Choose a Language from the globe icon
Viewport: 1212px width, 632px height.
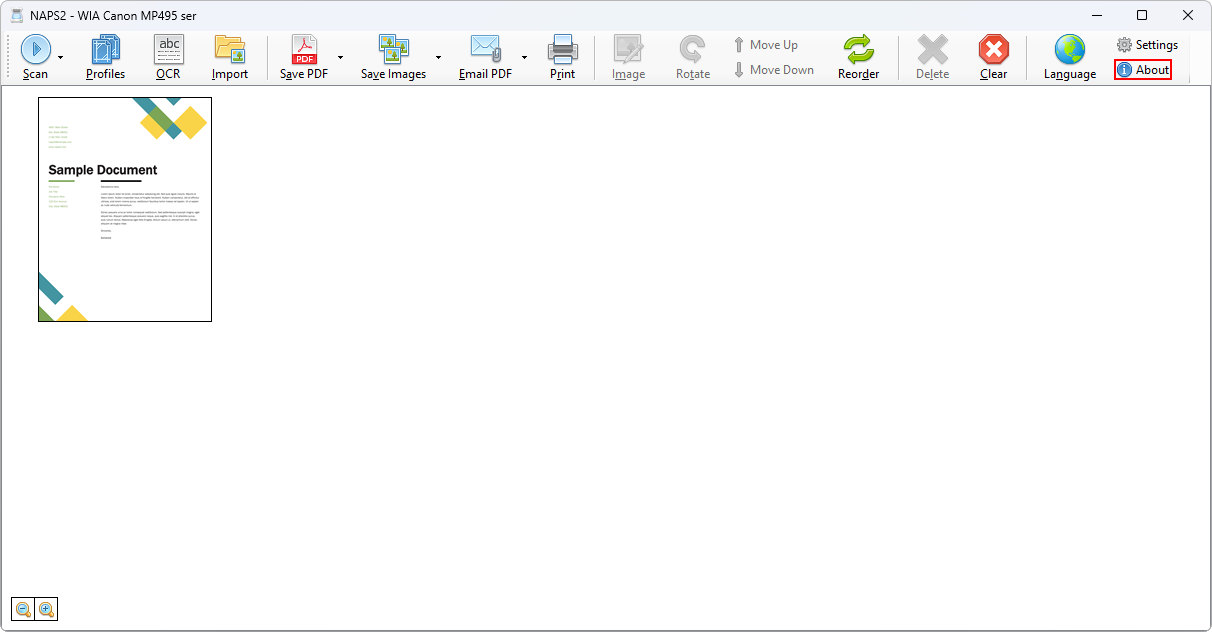1069,56
